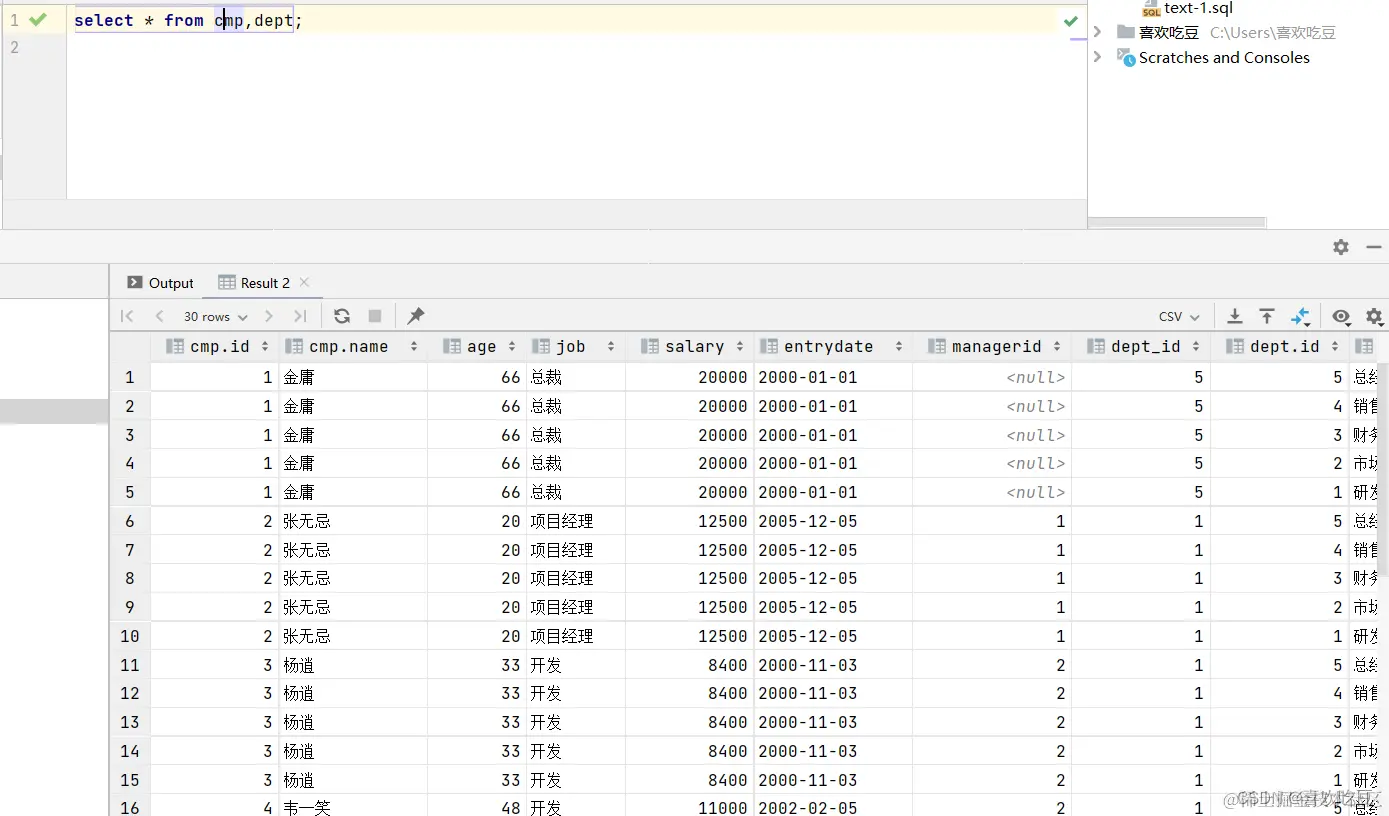
Task: Click 杨逍 name cell in row 11
Action: (353, 665)
